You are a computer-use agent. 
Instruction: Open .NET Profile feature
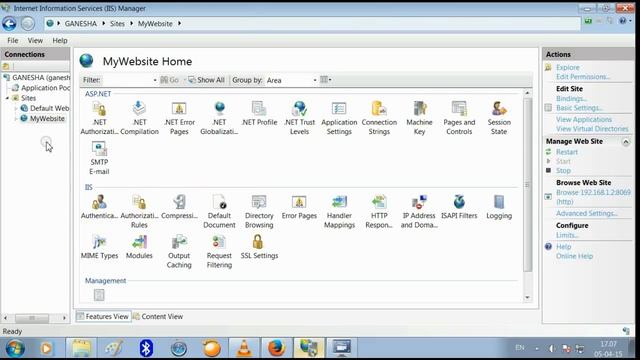(x=259, y=113)
